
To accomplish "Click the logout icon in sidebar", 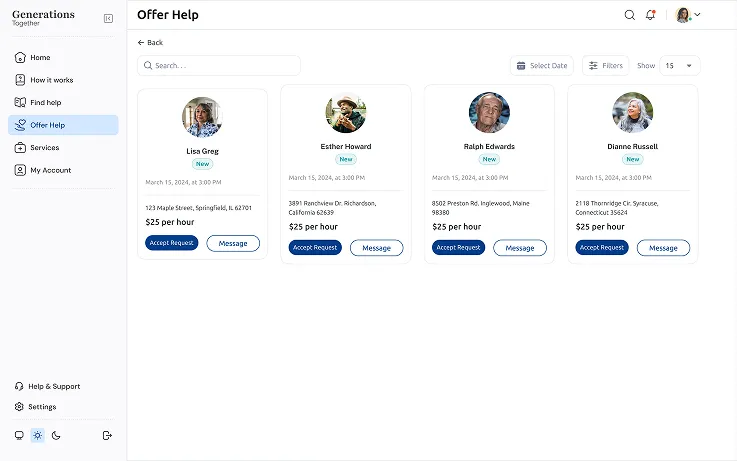I will click(x=107, y=435).
